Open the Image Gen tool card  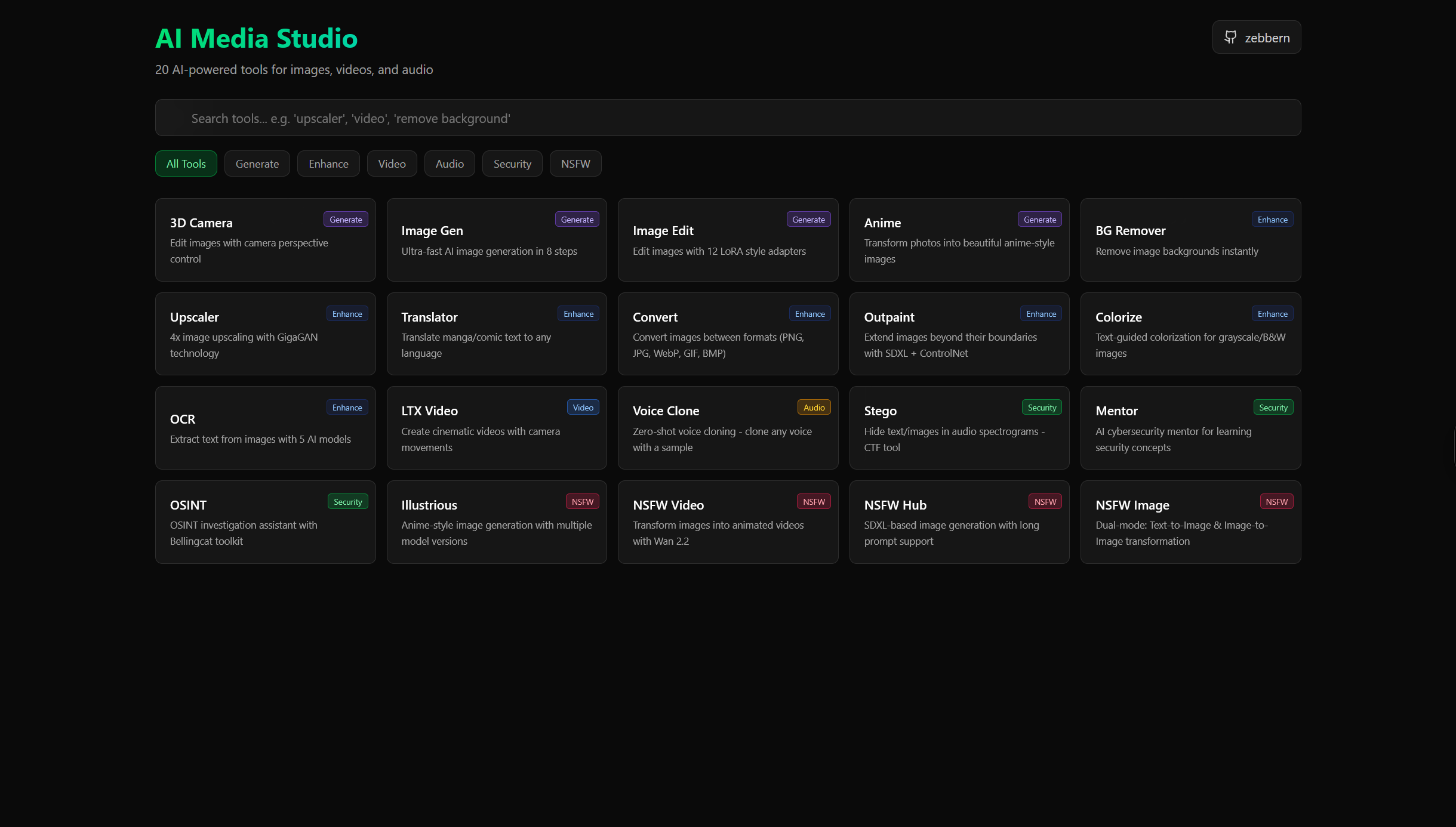[x=497, y=240]
